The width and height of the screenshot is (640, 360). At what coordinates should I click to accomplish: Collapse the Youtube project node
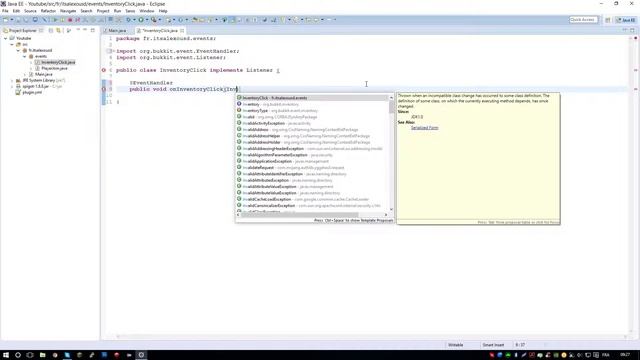pos(6,38)
